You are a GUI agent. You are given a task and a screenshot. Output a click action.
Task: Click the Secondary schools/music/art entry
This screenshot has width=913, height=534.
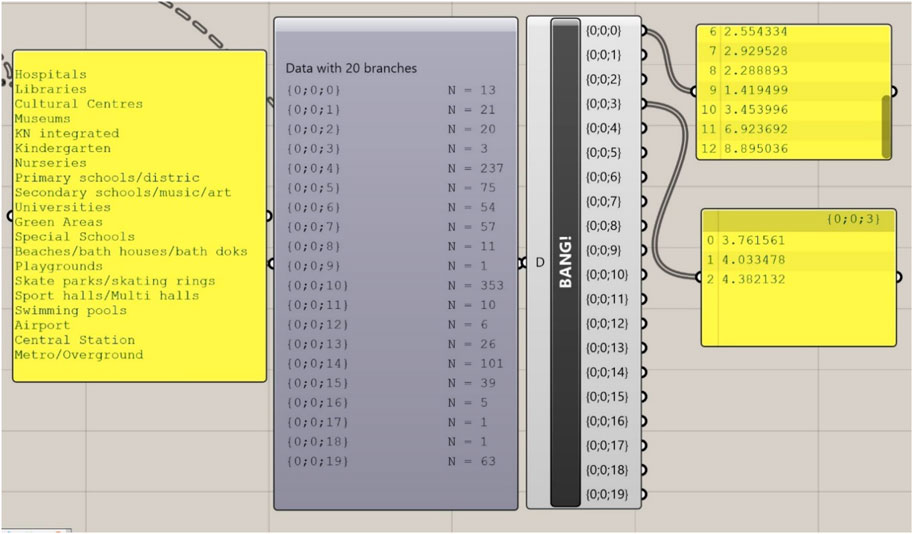123,192
